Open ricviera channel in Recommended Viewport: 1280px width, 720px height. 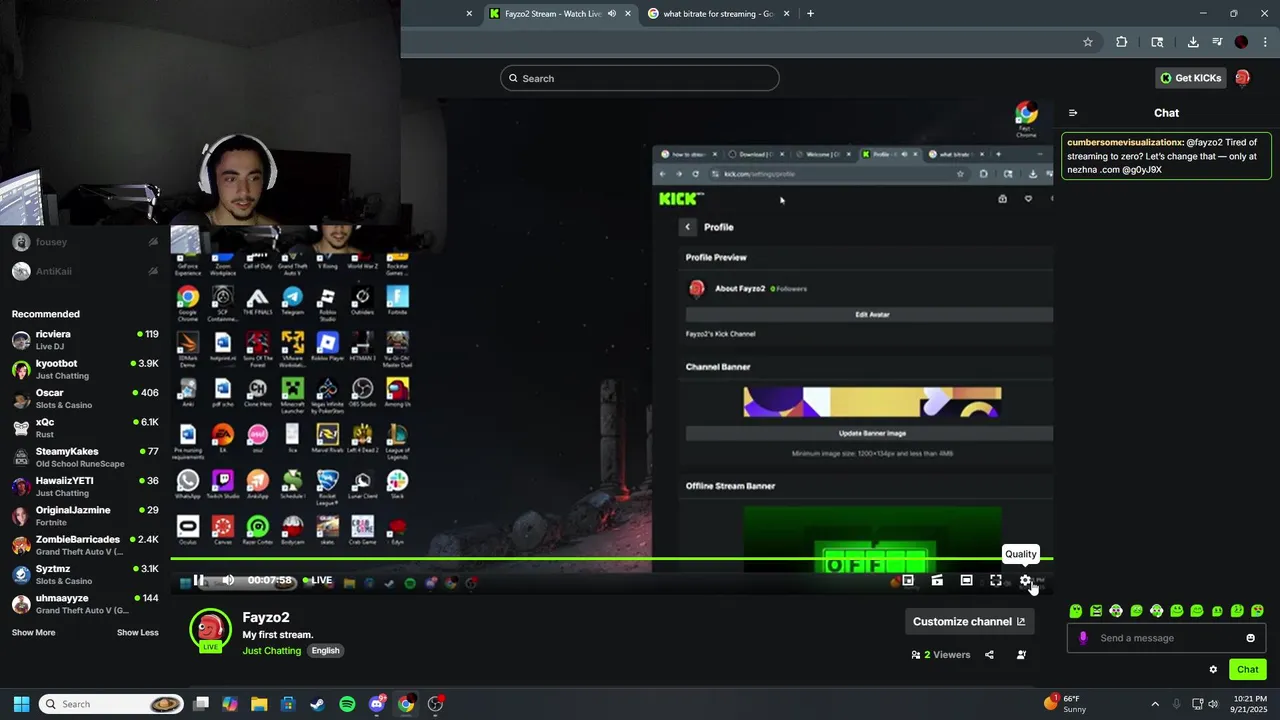(x=85, y=340)
